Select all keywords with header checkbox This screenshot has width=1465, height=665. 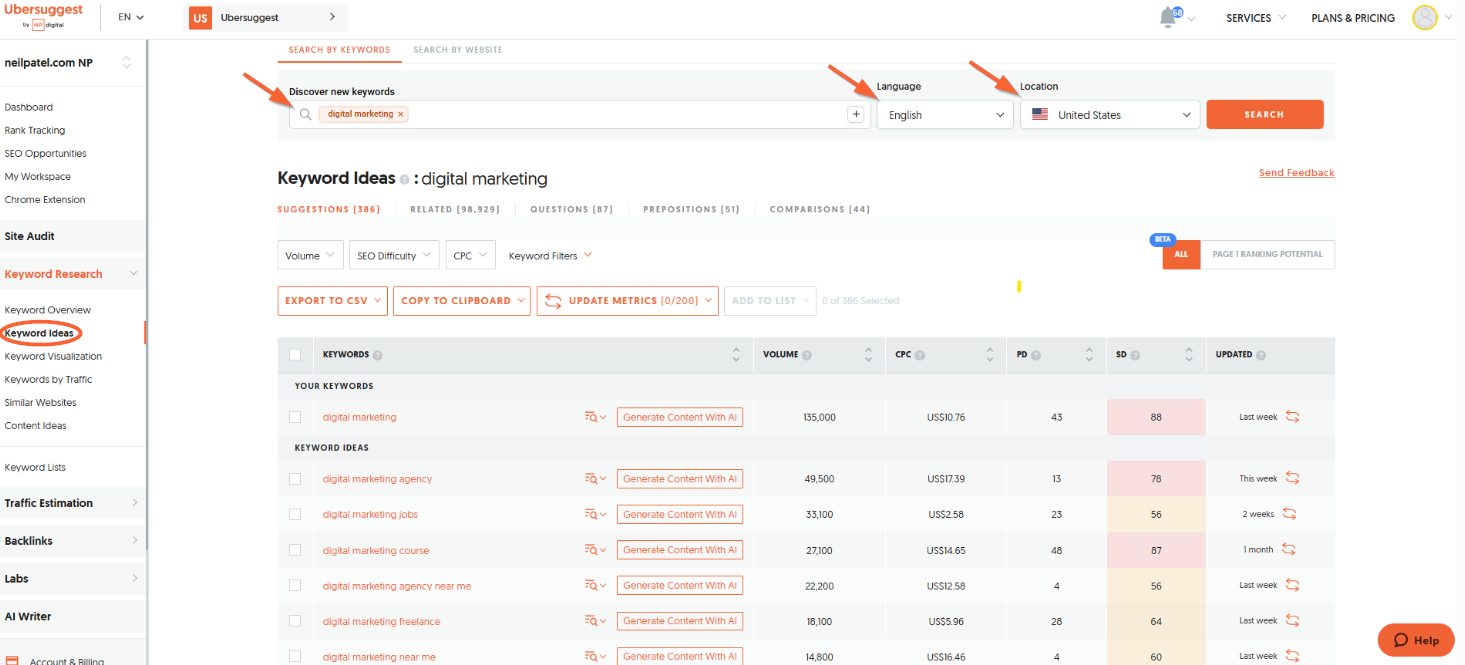coord(295,355)
